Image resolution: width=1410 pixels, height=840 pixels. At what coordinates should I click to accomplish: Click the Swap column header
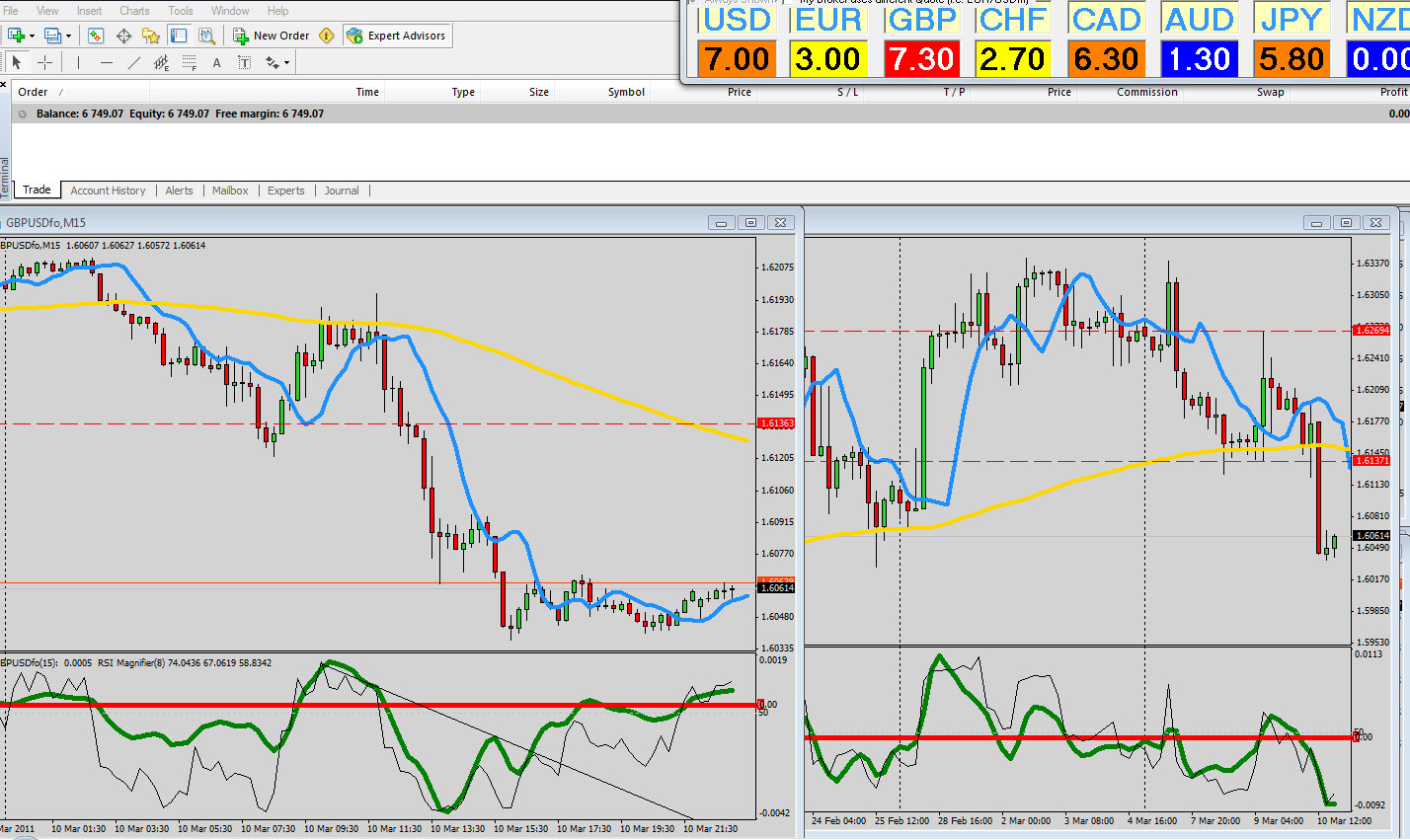1271,92
